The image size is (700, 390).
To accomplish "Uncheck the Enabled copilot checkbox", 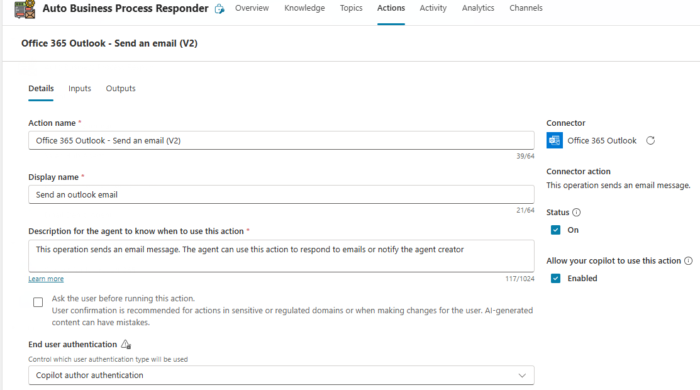I will (555, 278).
